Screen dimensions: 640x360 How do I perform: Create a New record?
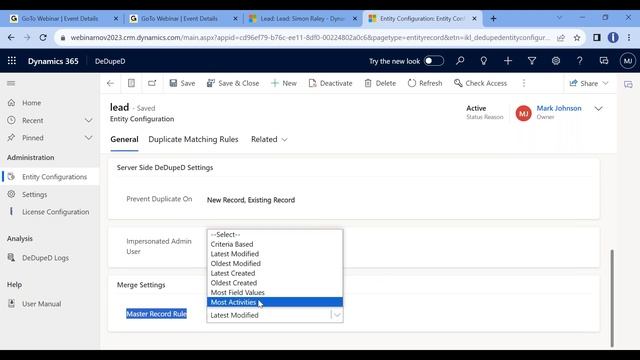click(284, 83)
